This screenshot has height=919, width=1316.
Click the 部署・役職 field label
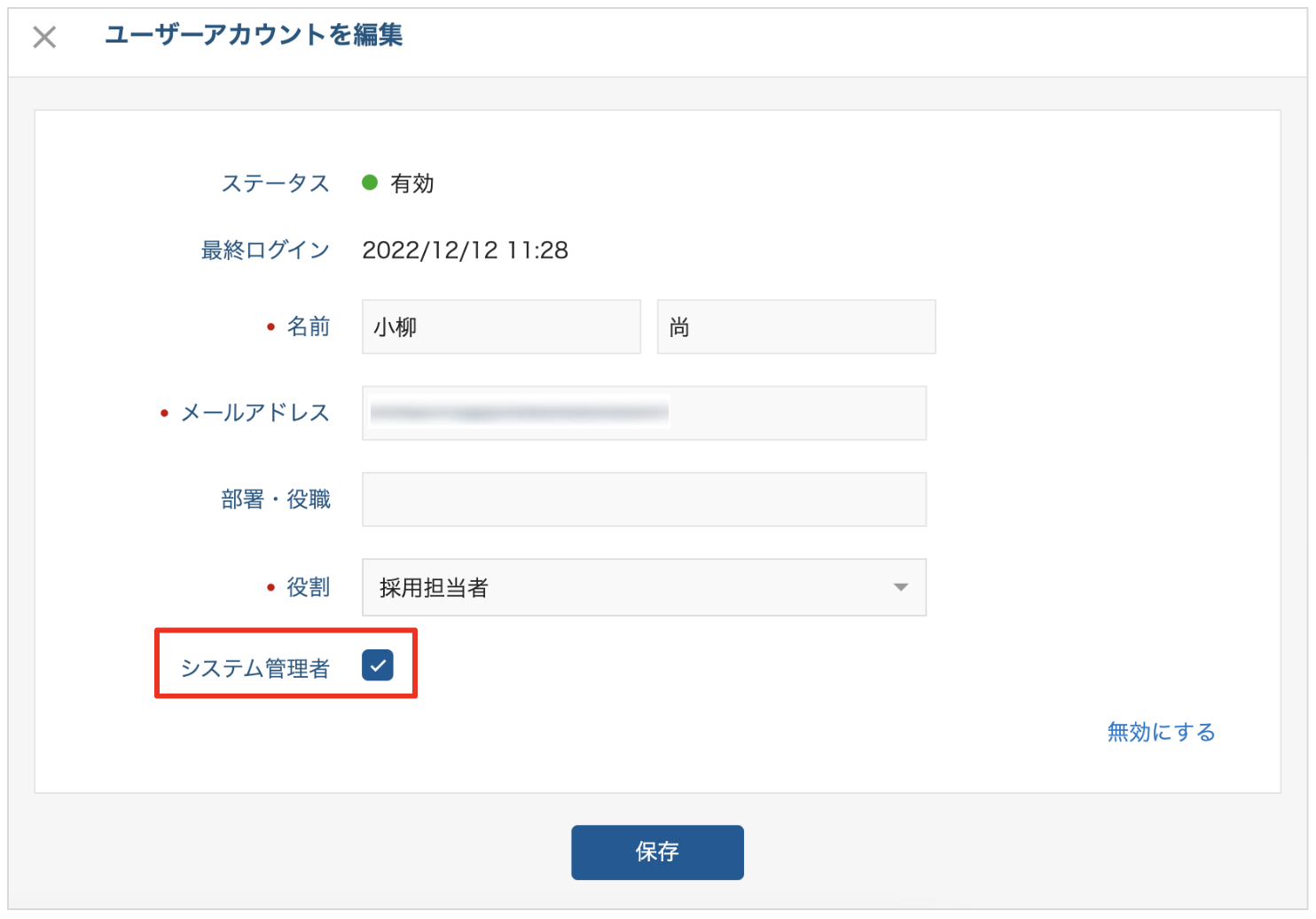[x=276, y=499]
